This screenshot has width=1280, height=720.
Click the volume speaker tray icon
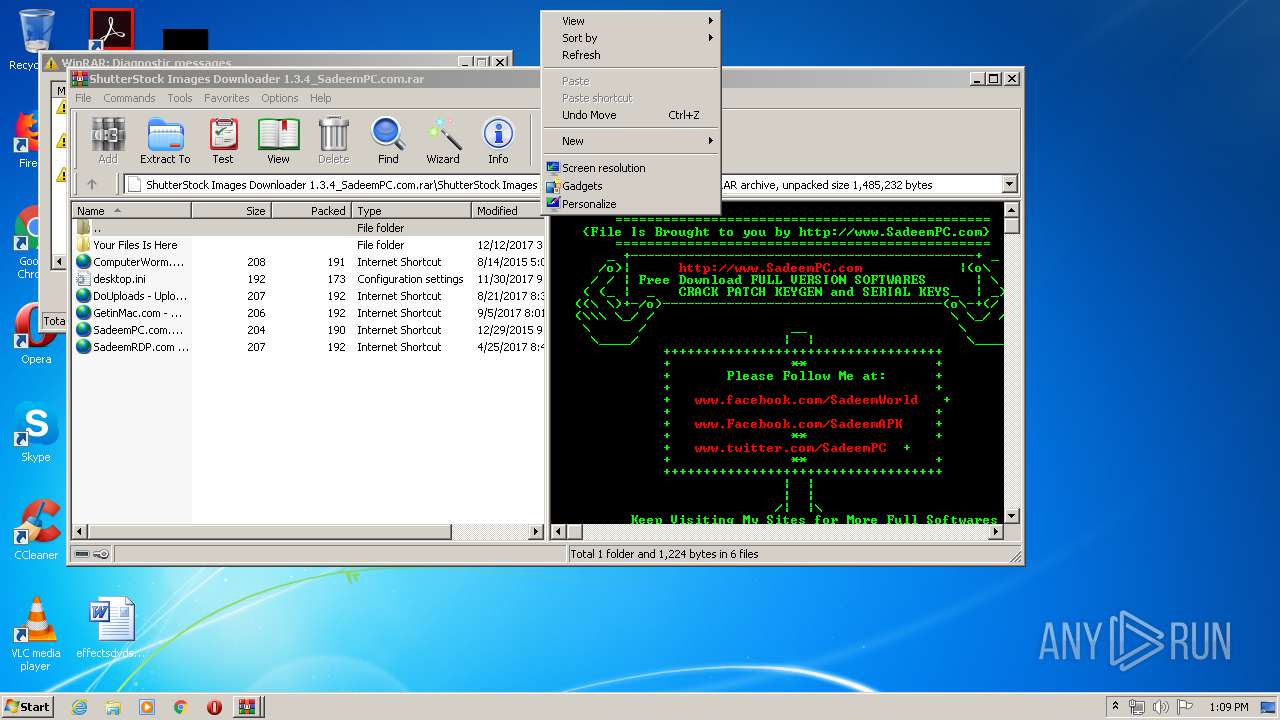1158,707
